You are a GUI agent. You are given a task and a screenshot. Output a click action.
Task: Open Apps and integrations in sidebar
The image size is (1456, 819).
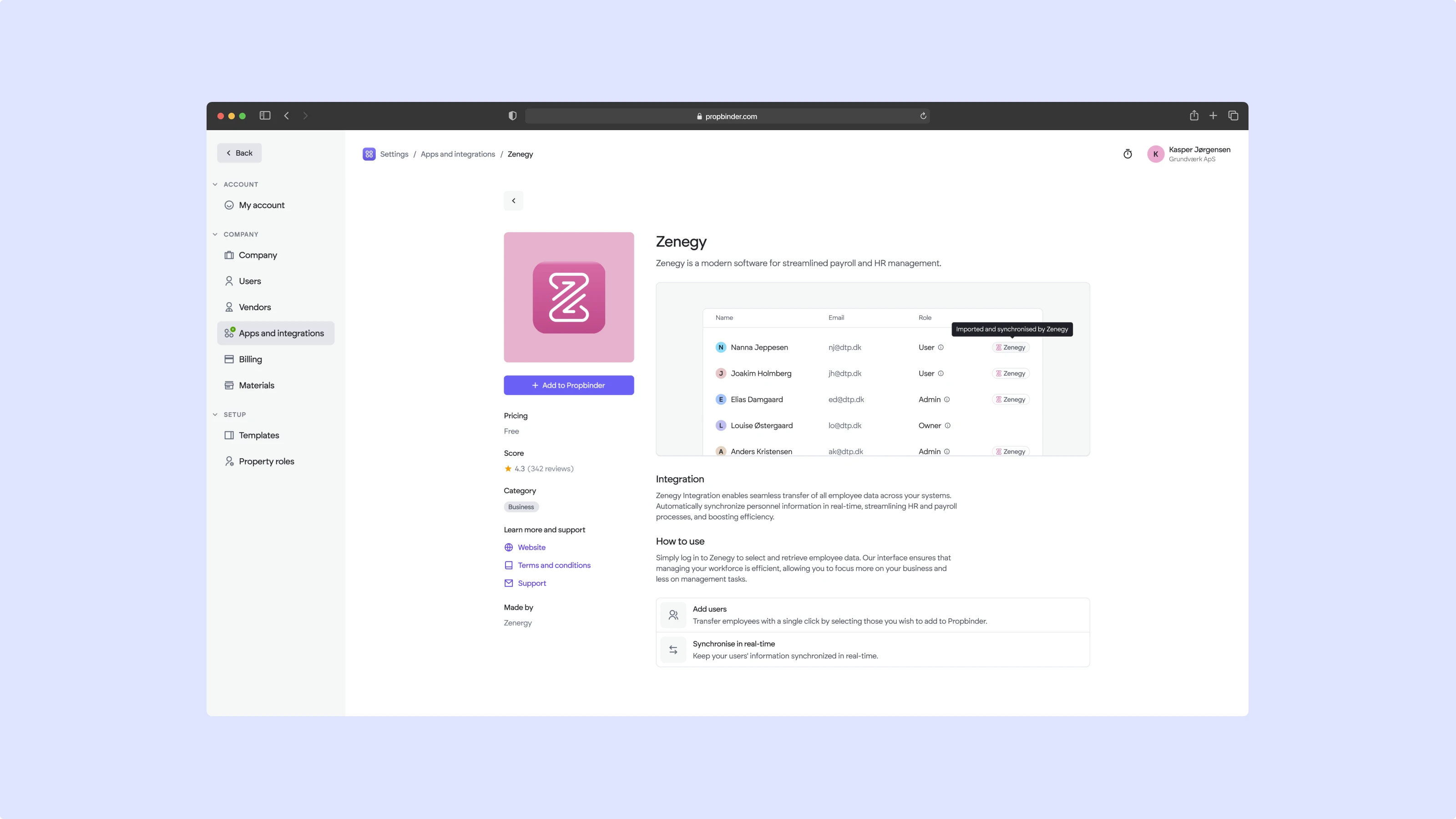(x=281, y=333)
